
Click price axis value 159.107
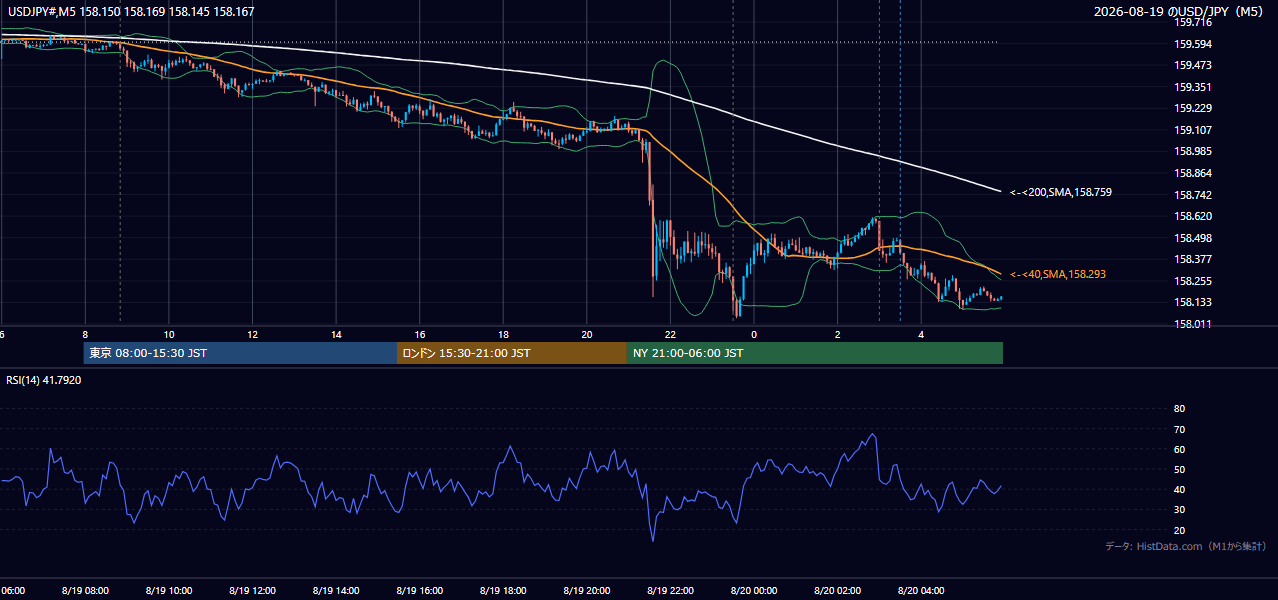pyautogui.click(x=1193, y=130)
